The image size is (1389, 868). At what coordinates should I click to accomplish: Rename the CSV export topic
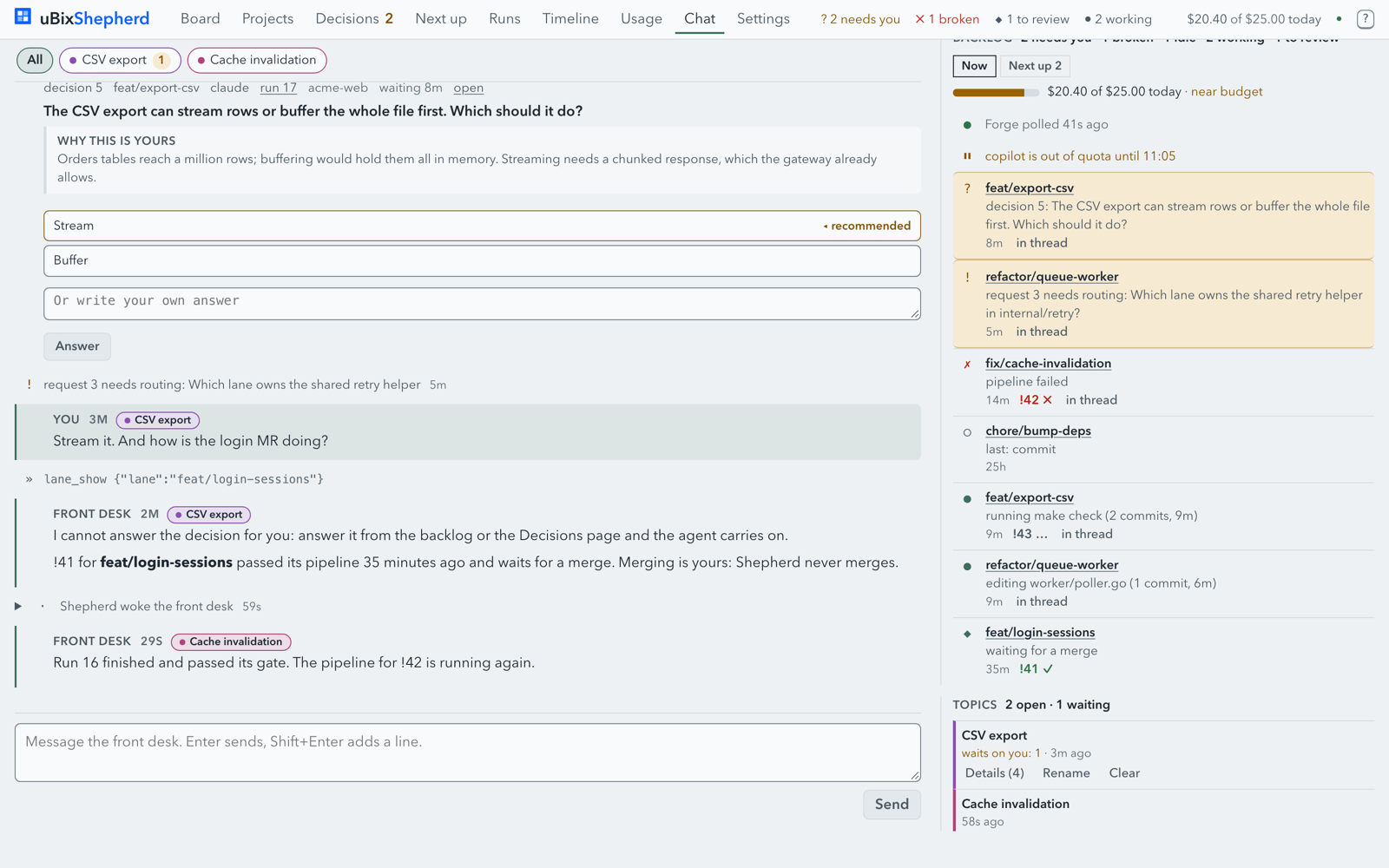[x=1066, y=773]
